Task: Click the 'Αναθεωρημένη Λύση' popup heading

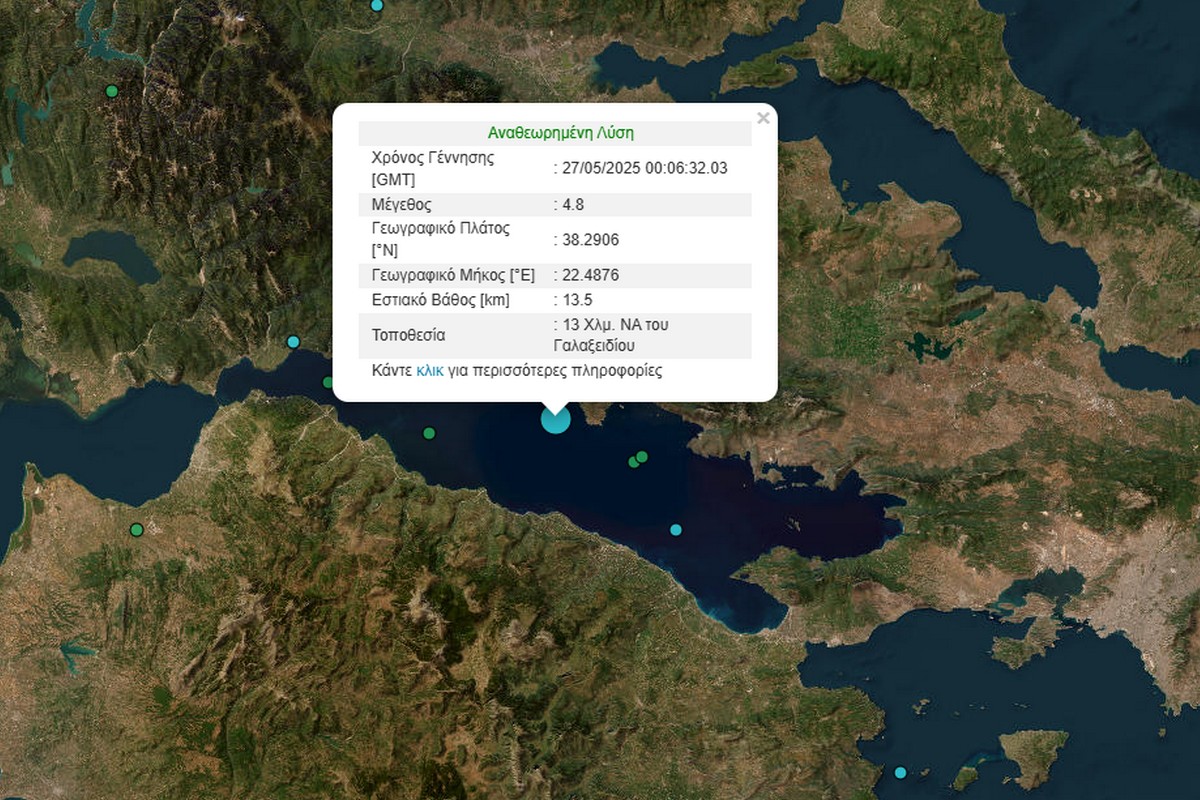Action: pyautogui.click(x=560, y=133)
